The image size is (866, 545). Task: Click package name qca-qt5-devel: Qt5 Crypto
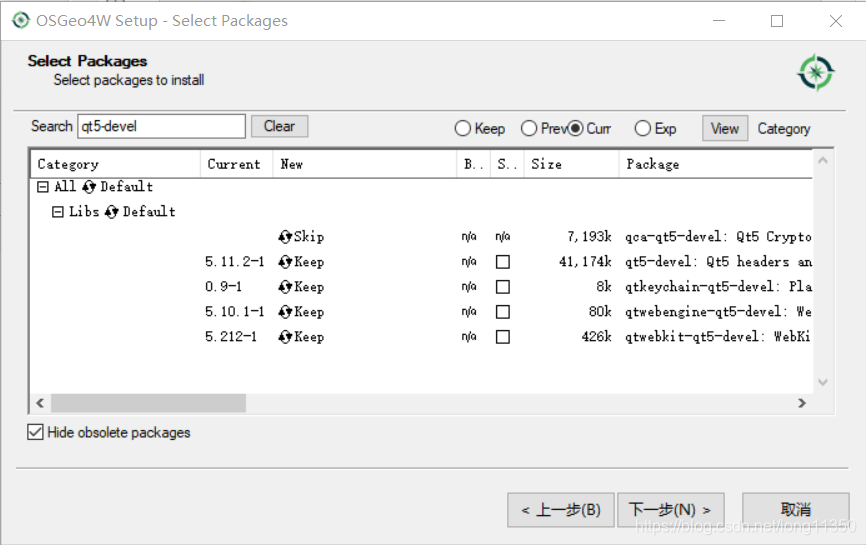(x=718, y=237)
